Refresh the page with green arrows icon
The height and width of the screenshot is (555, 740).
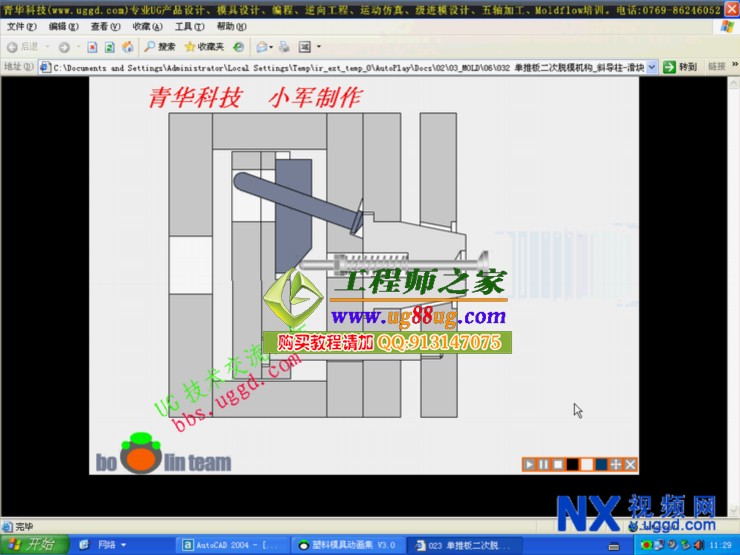109,47
